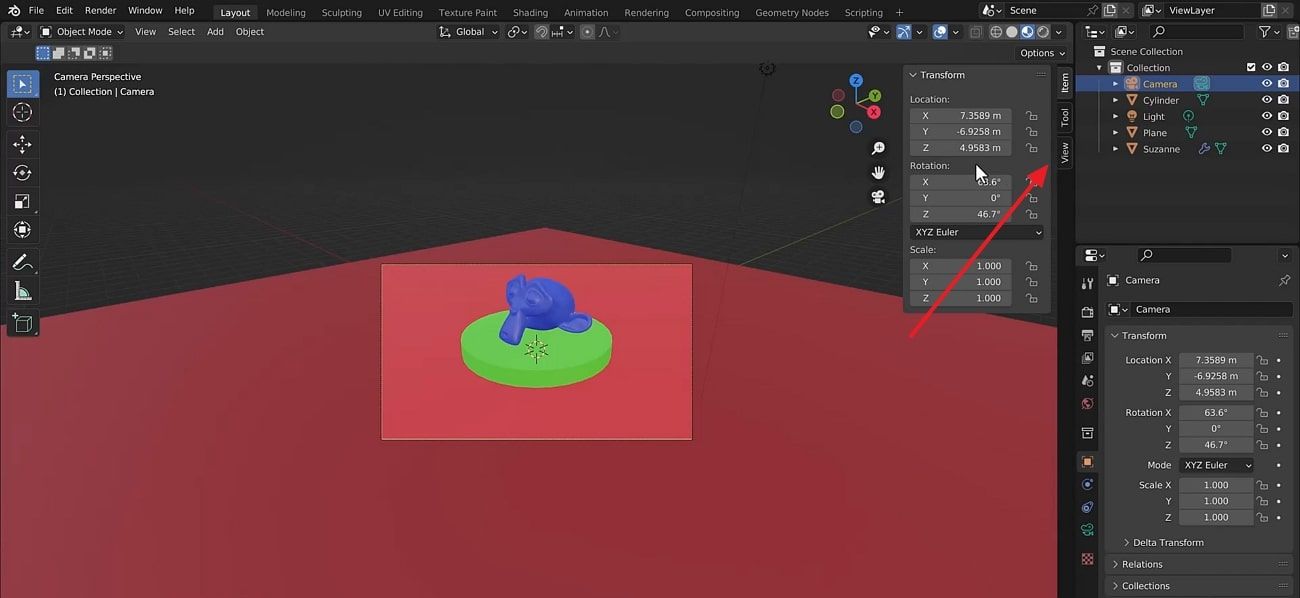The image size is (1300, 598).
Task: Disable the Light's render visibility camera icon
Action: (x=1283, y=116)
